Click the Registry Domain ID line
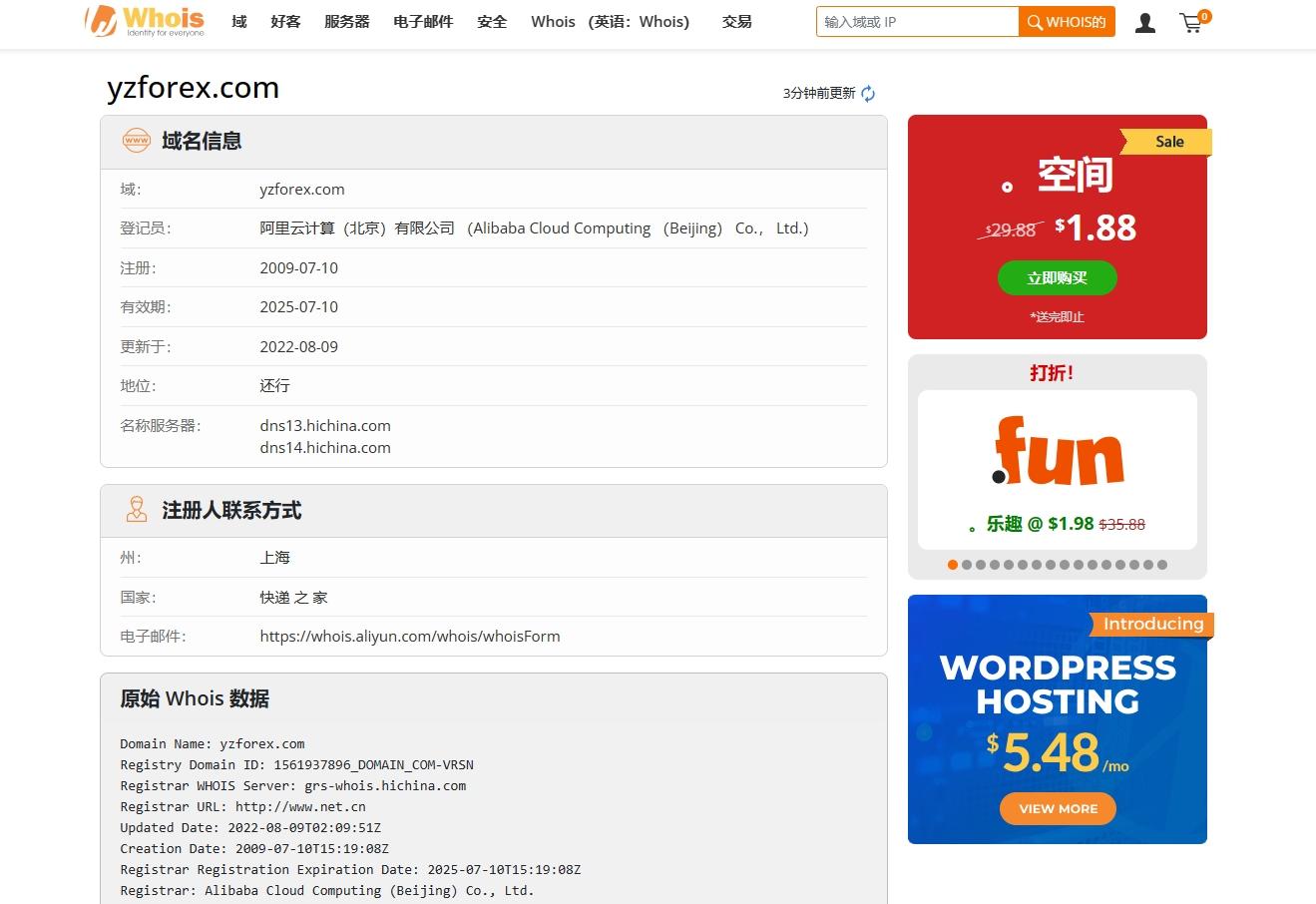 [296, 764]
